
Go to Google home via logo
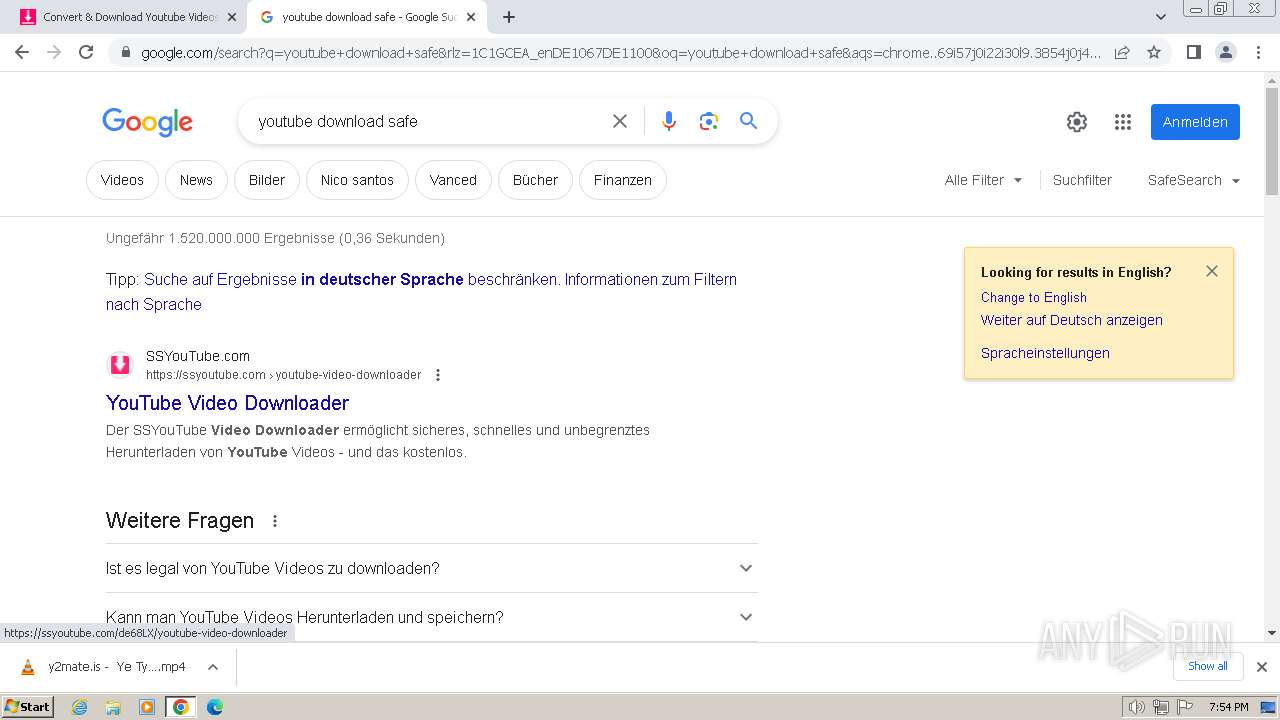(147, 122)
